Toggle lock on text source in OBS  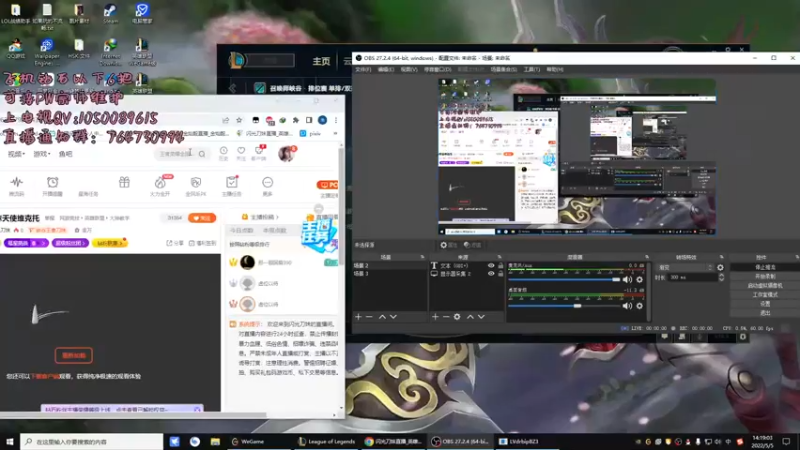coord(501,266)
